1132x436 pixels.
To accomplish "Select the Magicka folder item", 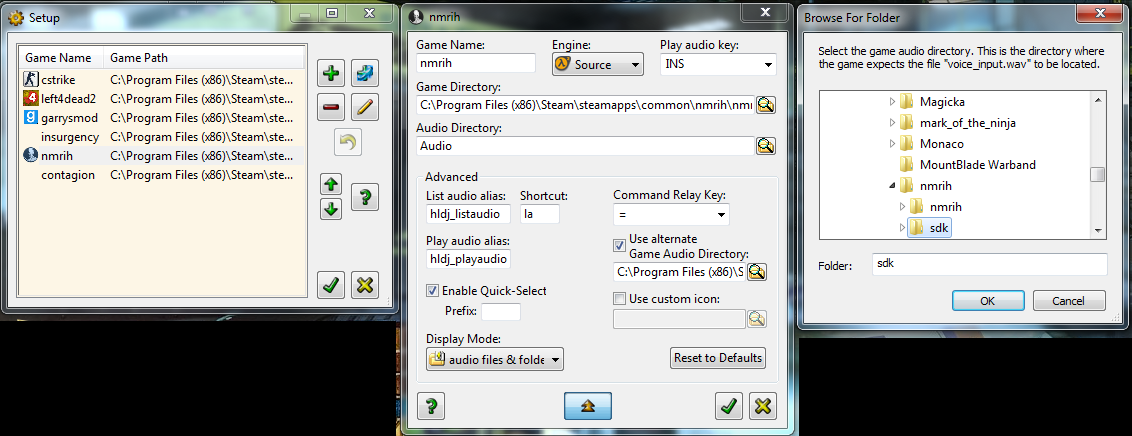I will click(932, 103).
